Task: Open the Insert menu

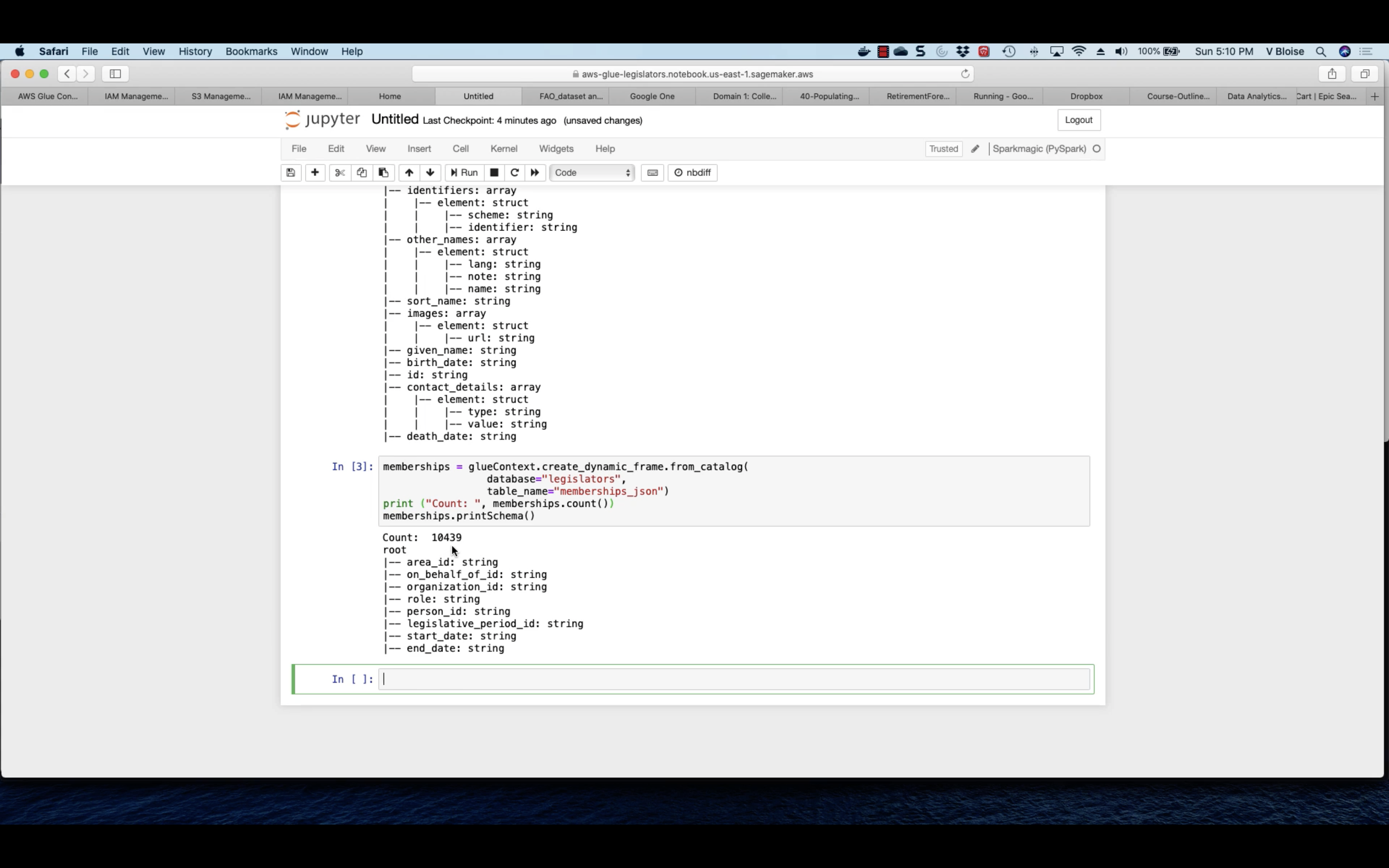Action: [x=419, y=149]
